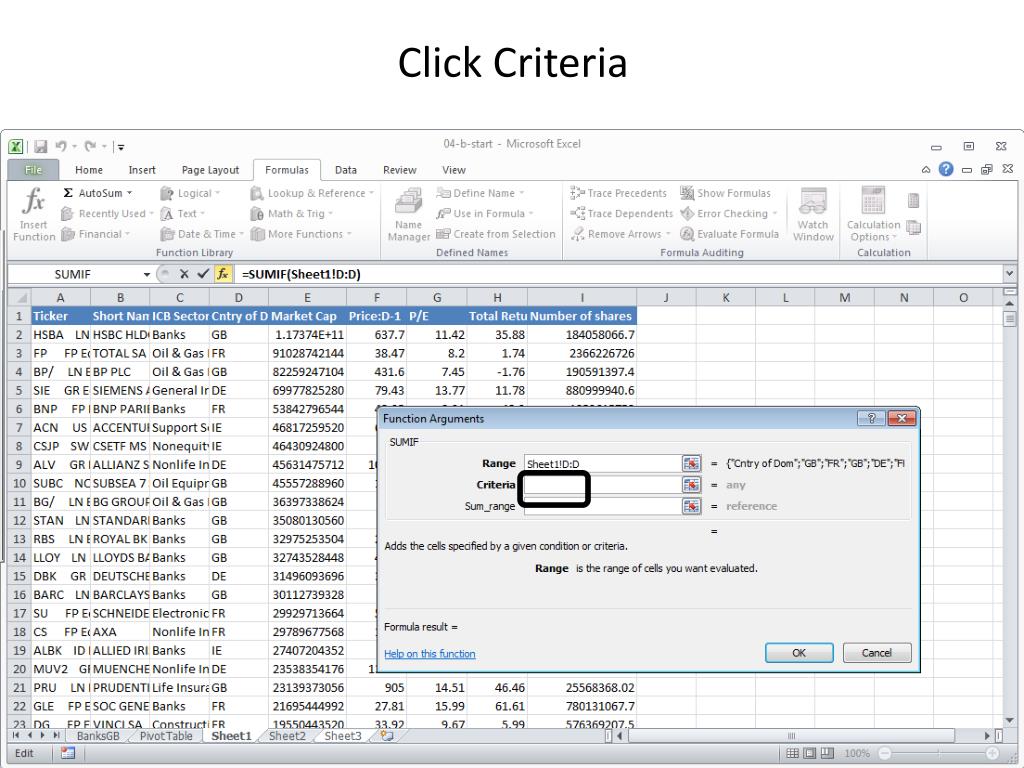Viewport: 1024px width, 768px height.
Task: Click the insert new worksheet tab icon
Action: (x=387, y=736)
